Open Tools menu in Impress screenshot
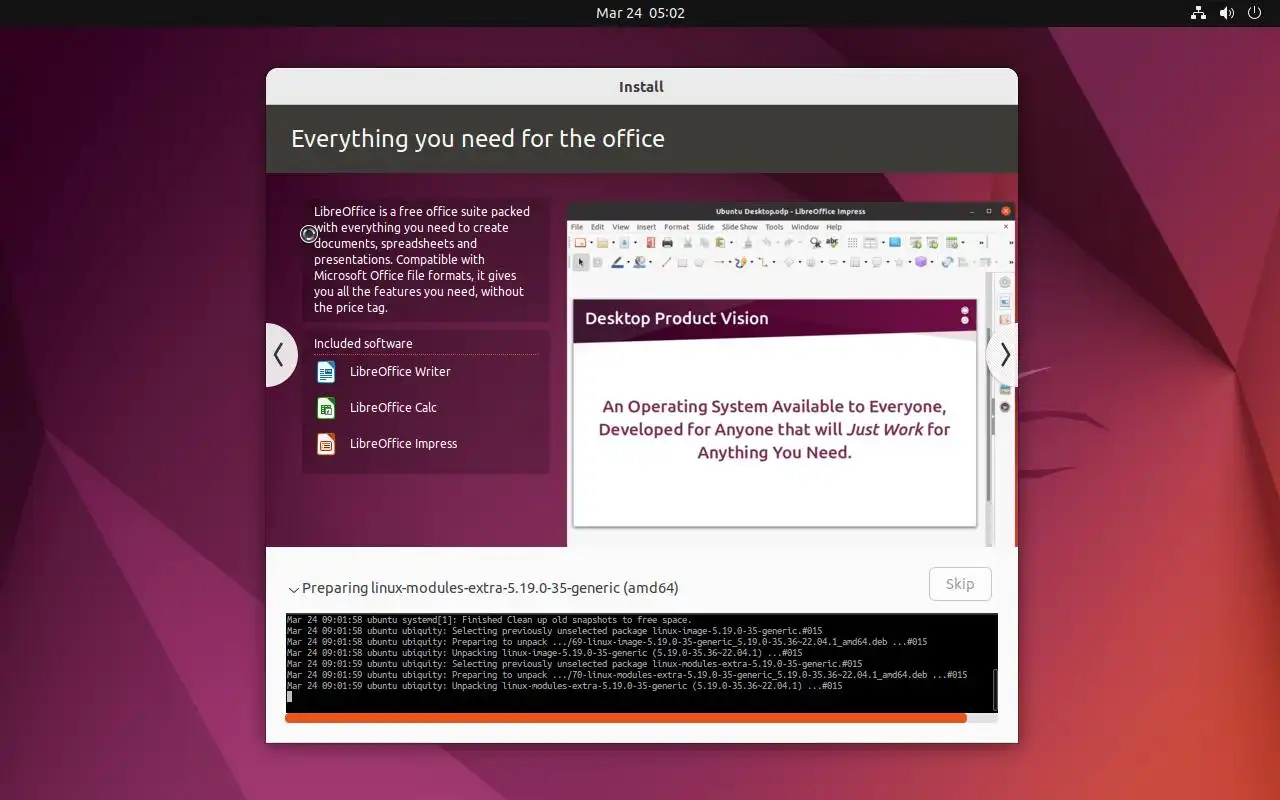Screen dimensions: 1280x800 774,227
